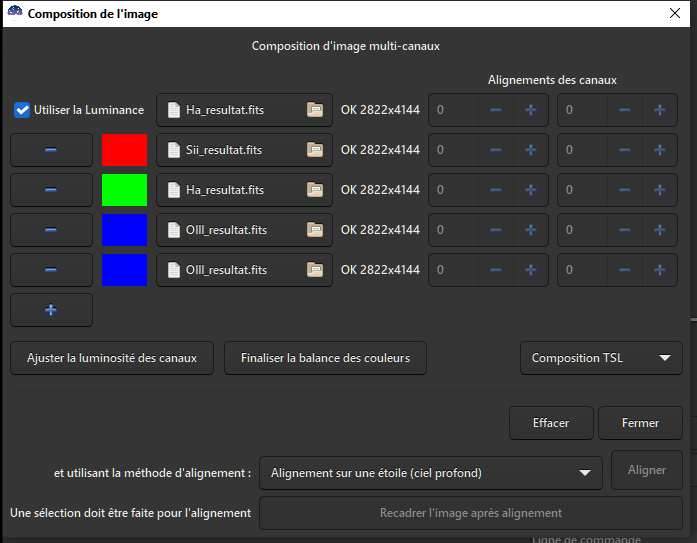The height and width of the screenshot is (543, 697).
Task: Decrease second alignment value in Sii row
Action: click(x=625, y=150)
